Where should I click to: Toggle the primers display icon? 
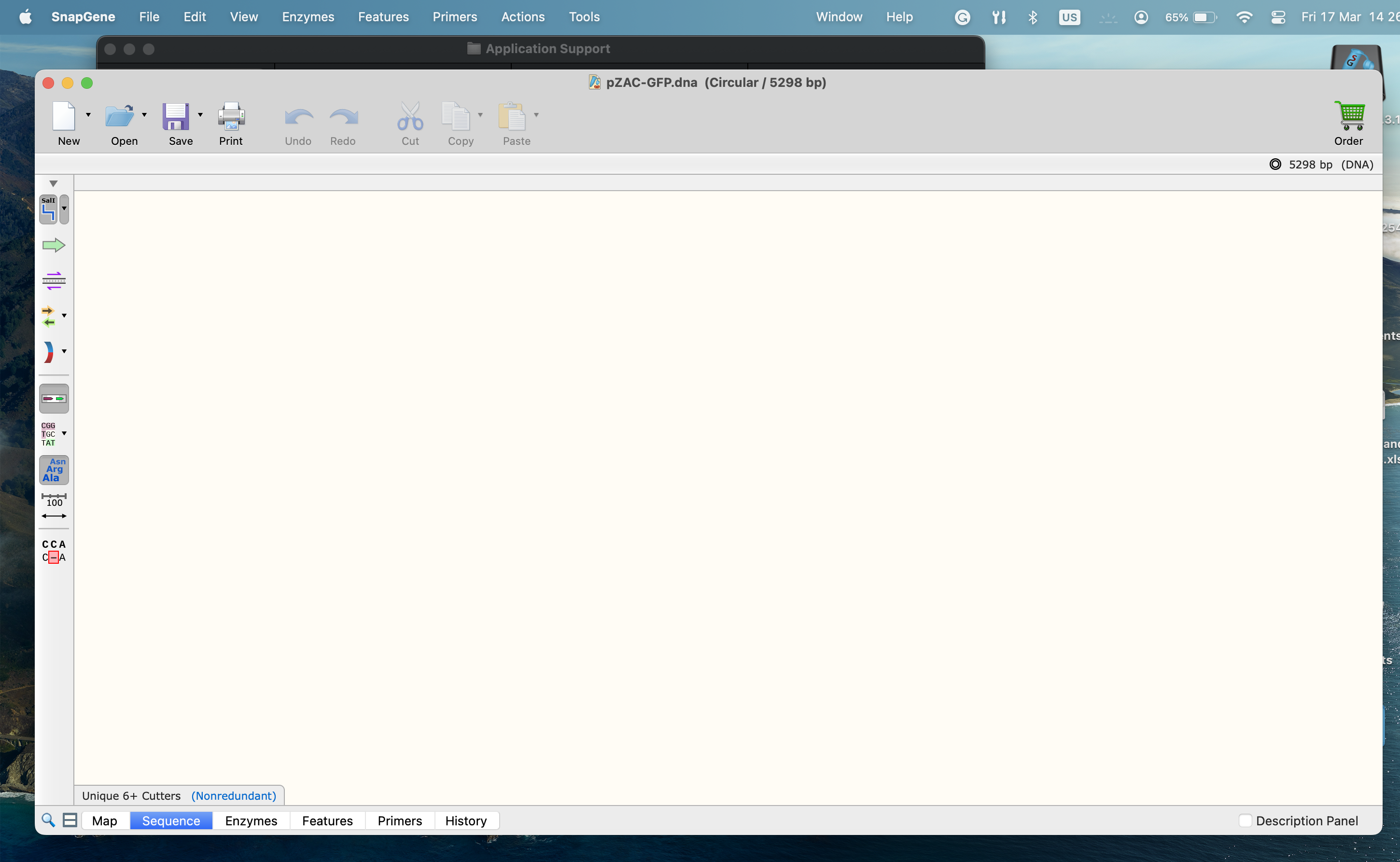[54, 280]
